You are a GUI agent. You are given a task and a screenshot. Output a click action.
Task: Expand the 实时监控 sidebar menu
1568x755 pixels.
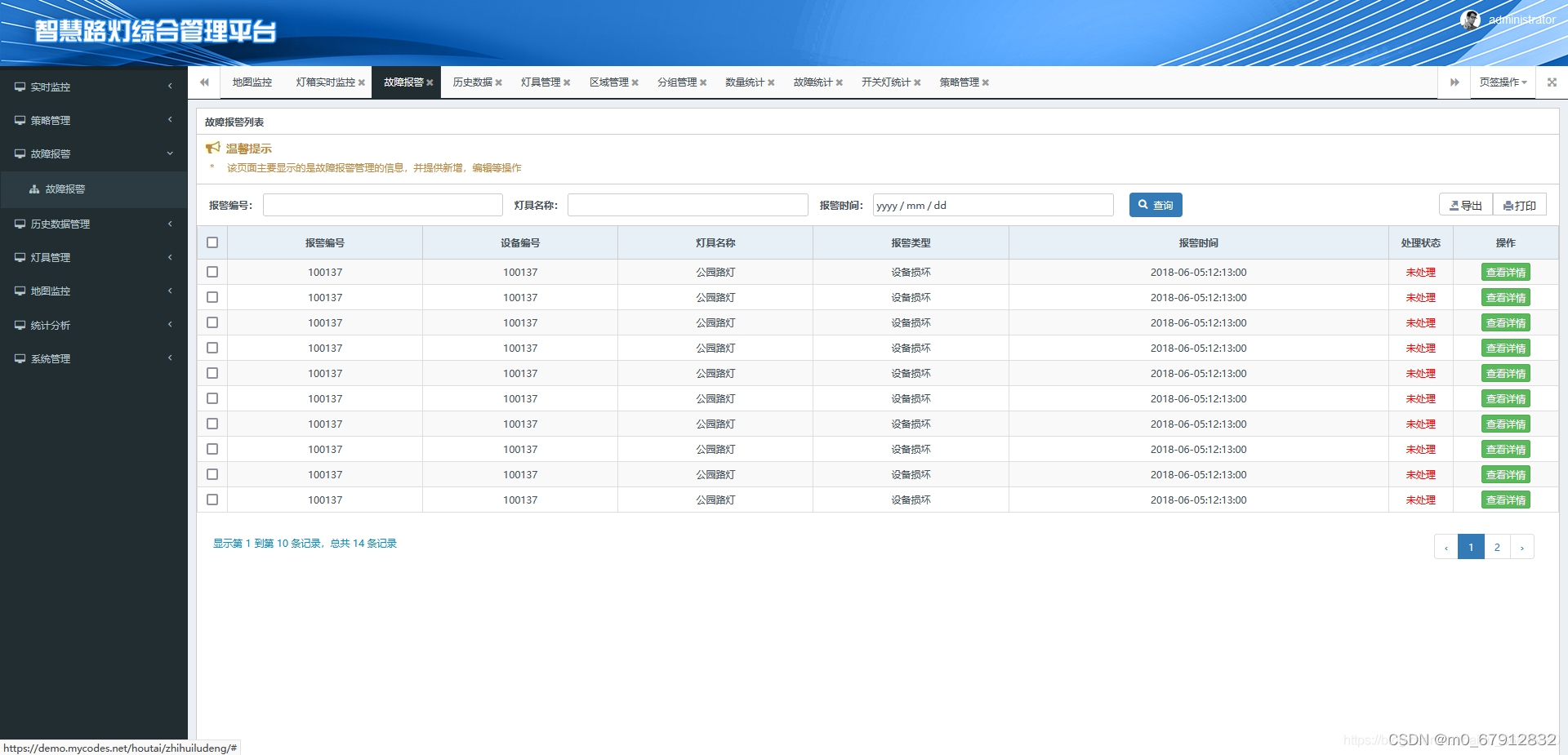click(x=94, y=87)
